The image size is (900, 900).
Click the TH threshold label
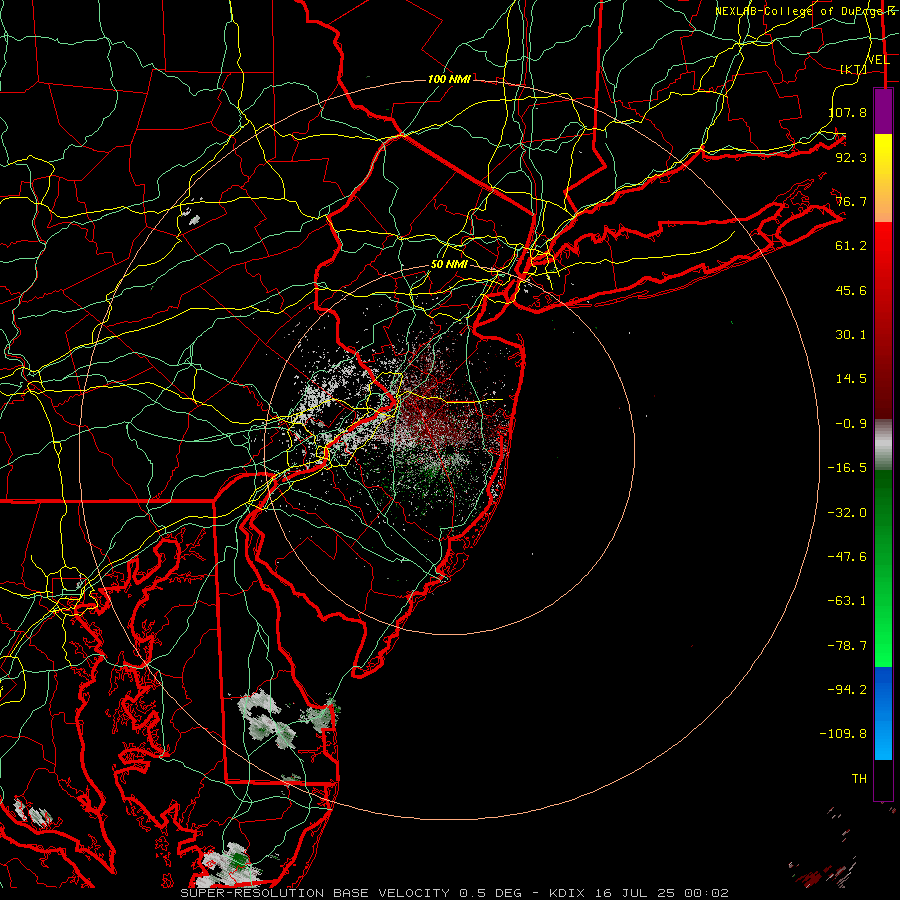[859, 779]
